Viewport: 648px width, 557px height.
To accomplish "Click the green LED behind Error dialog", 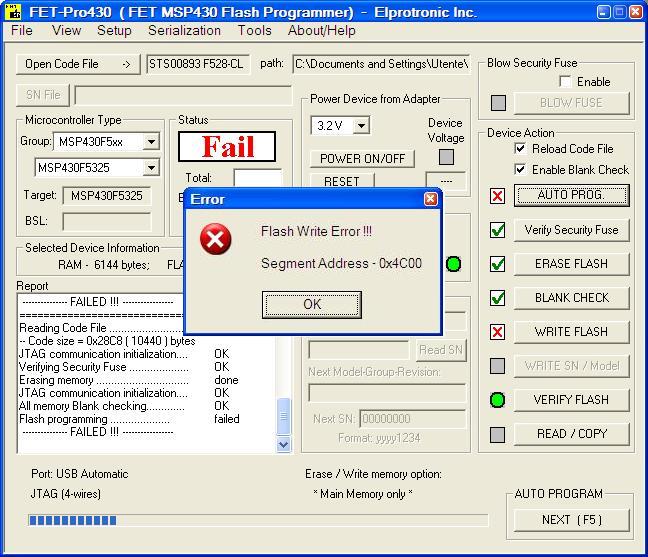I will tap(453, 264).
